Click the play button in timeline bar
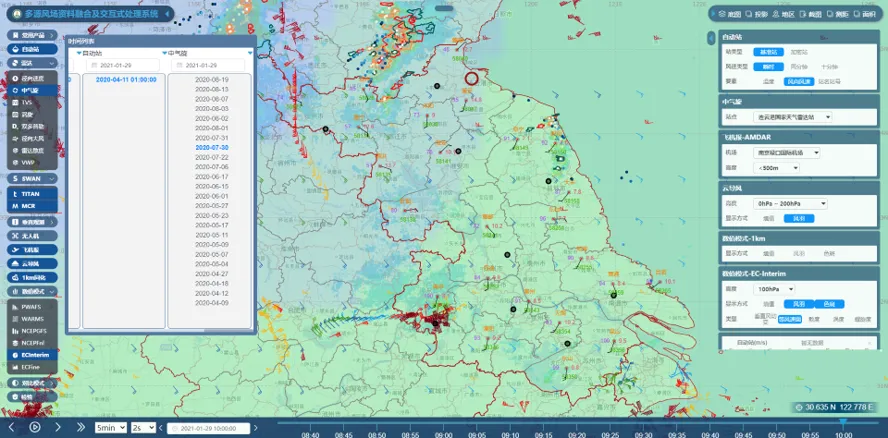 coord(35,427)
